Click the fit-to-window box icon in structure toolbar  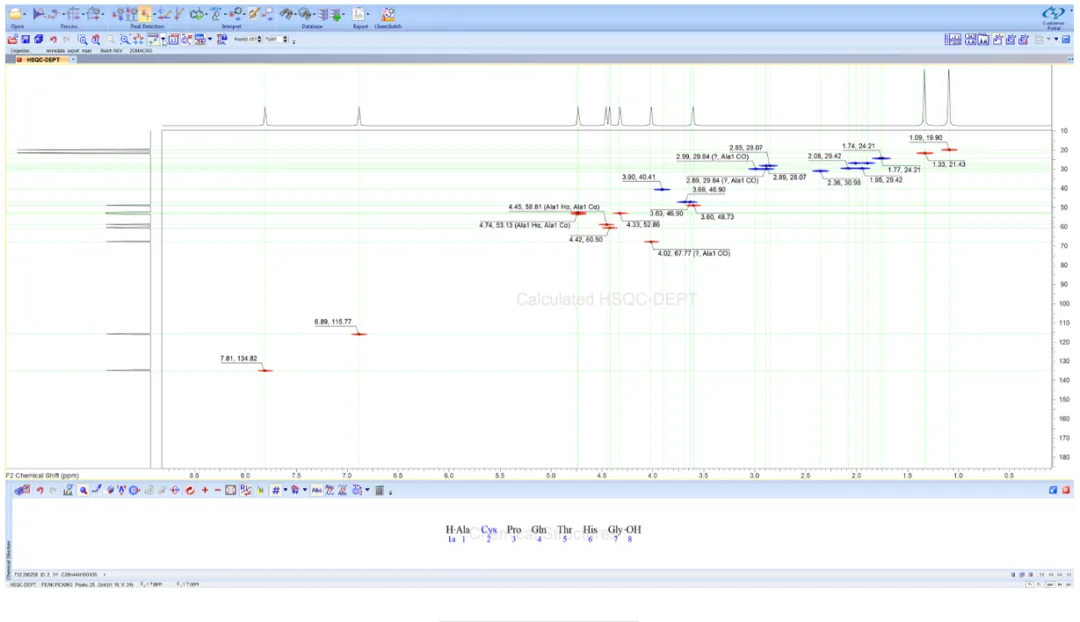click(x=231, y=490)
